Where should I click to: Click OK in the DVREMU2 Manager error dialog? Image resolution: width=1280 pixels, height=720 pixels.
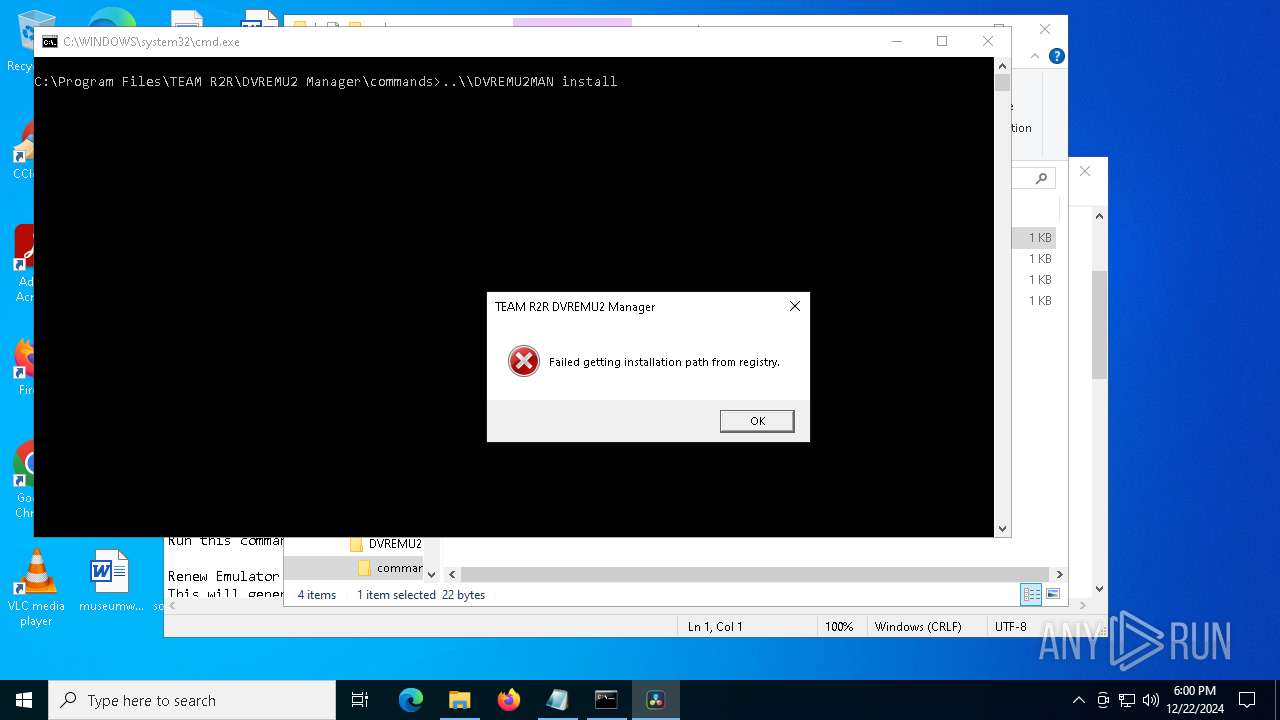pyautogui.click(x=757, y=421)
